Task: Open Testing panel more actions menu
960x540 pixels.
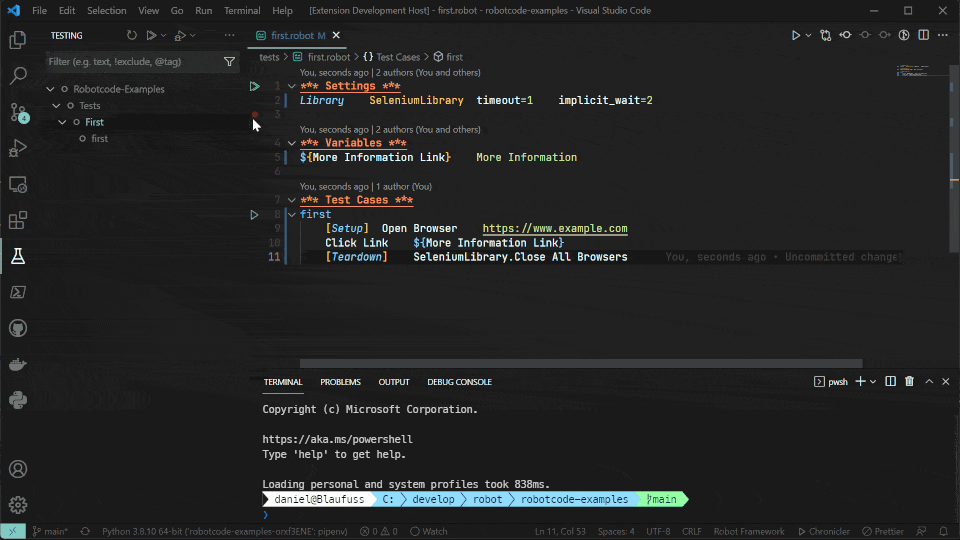Action: tap(229, 36)
